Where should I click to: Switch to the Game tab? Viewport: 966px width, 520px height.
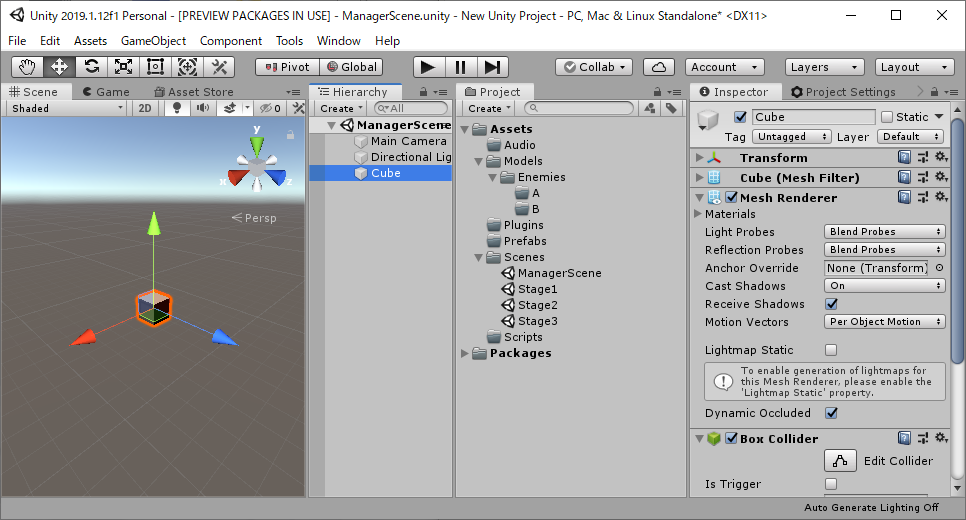click(106, 92)
